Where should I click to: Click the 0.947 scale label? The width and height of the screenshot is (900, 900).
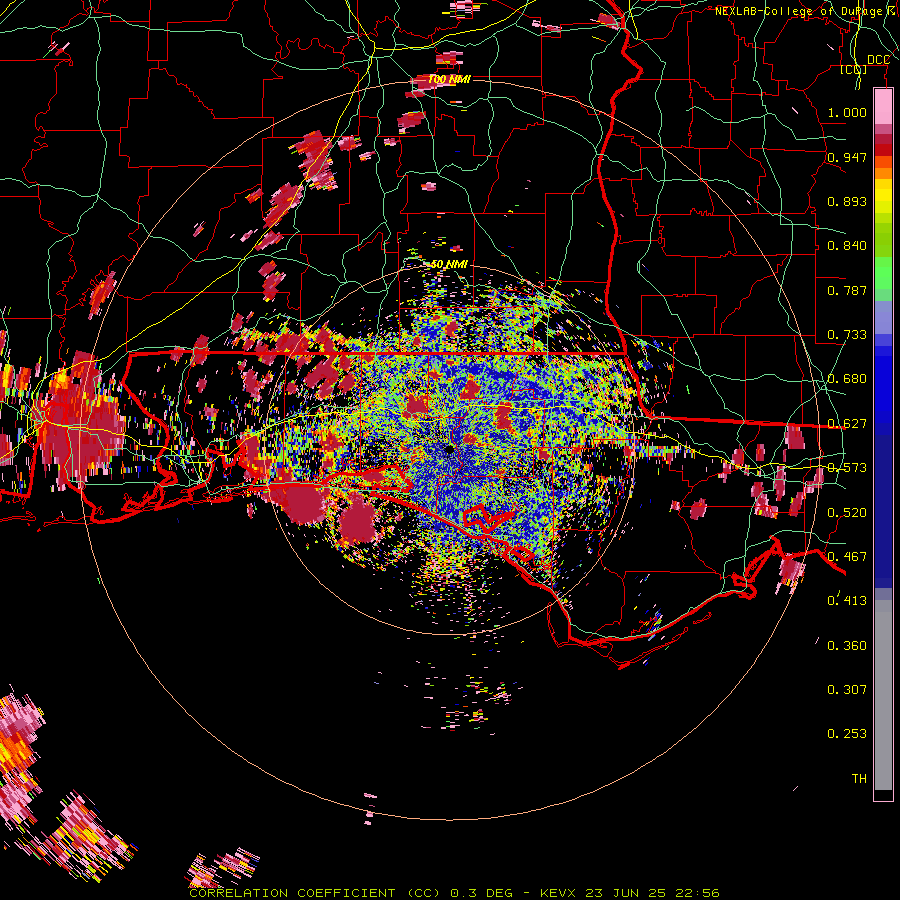[x=847, y=157]
